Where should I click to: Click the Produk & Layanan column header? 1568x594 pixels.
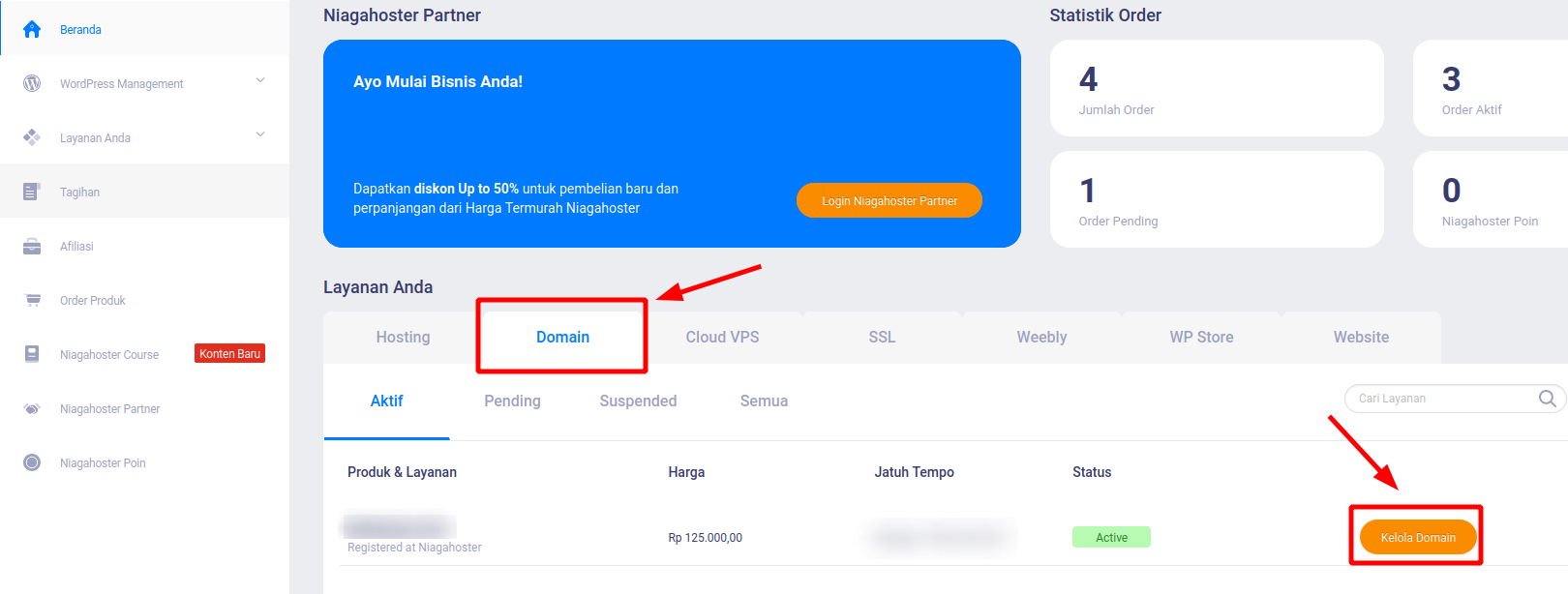tap(402, 472)
